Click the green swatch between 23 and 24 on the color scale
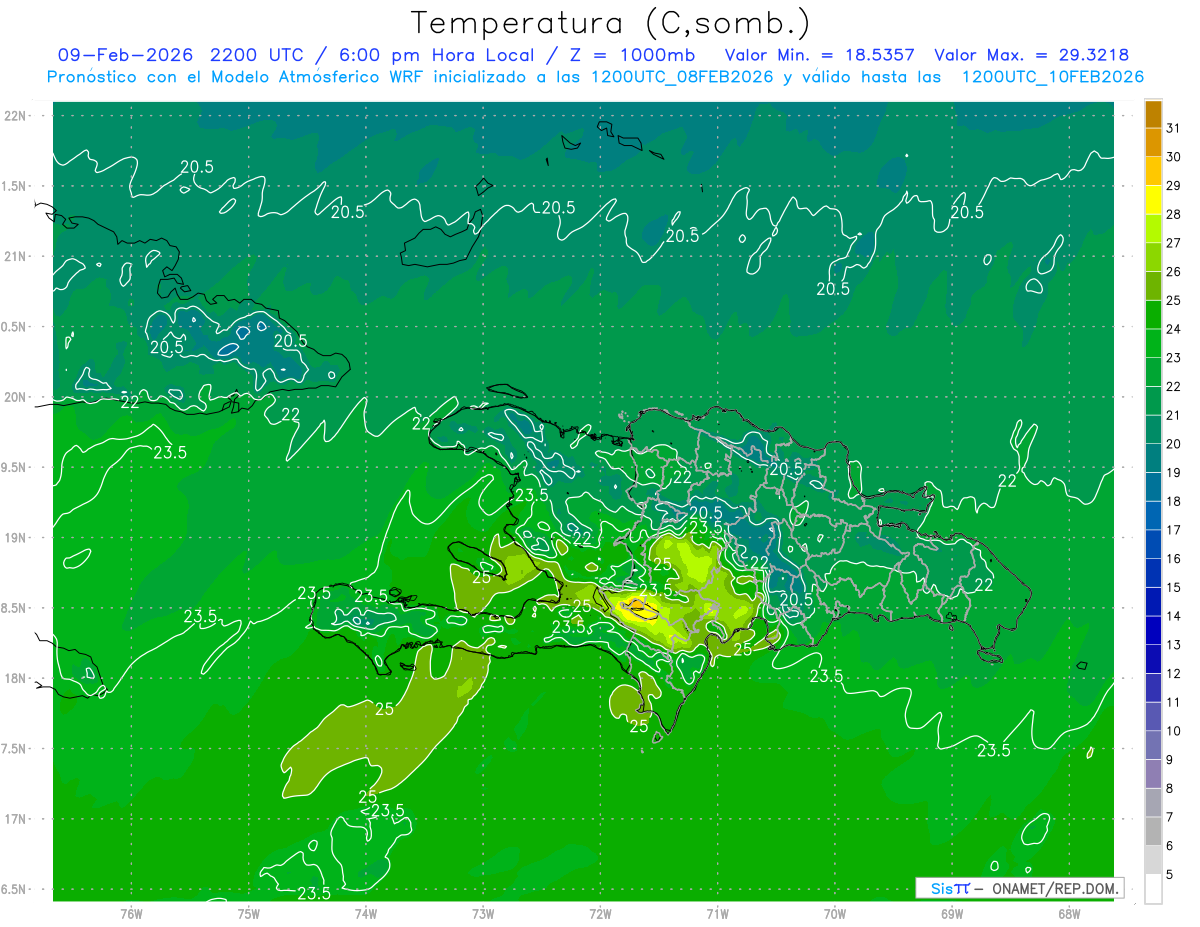 tap(1153, 343)
